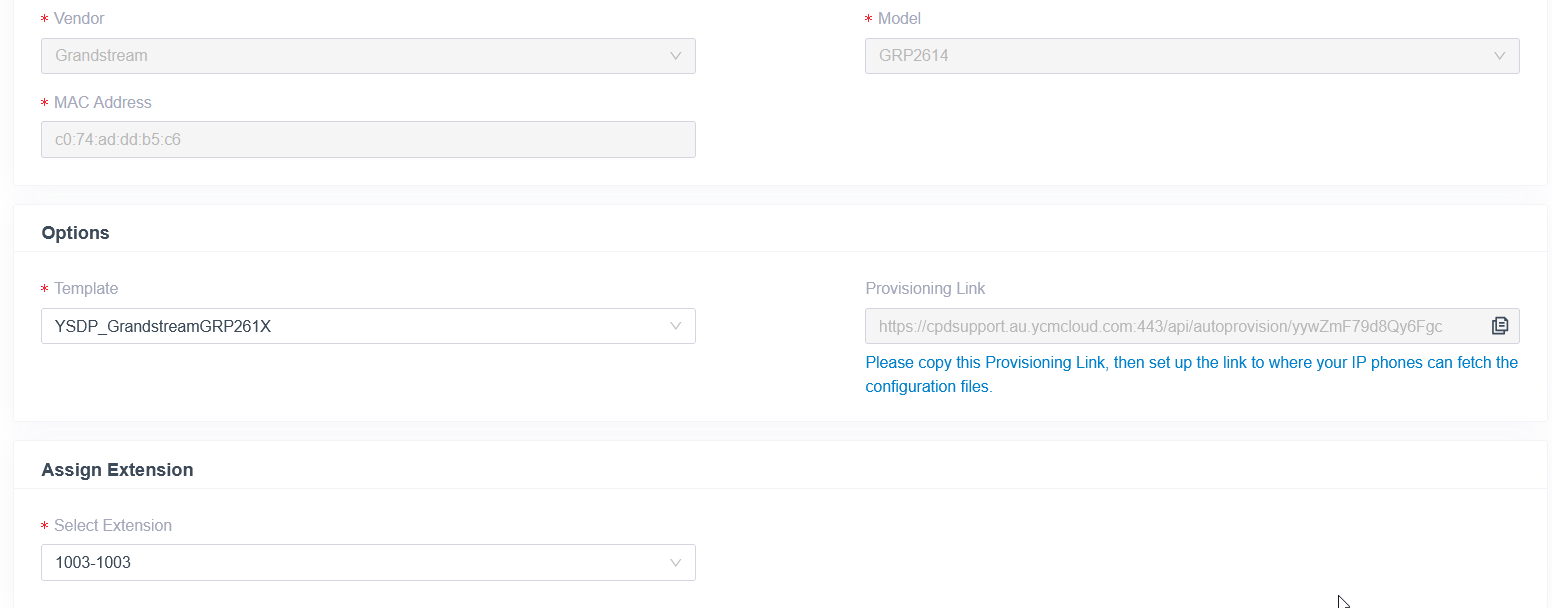The width and height of the screenshot is (1552, 608).
Task: Select the YSDP_GrandstreamGRP261X template value
Action: [163, 326]
